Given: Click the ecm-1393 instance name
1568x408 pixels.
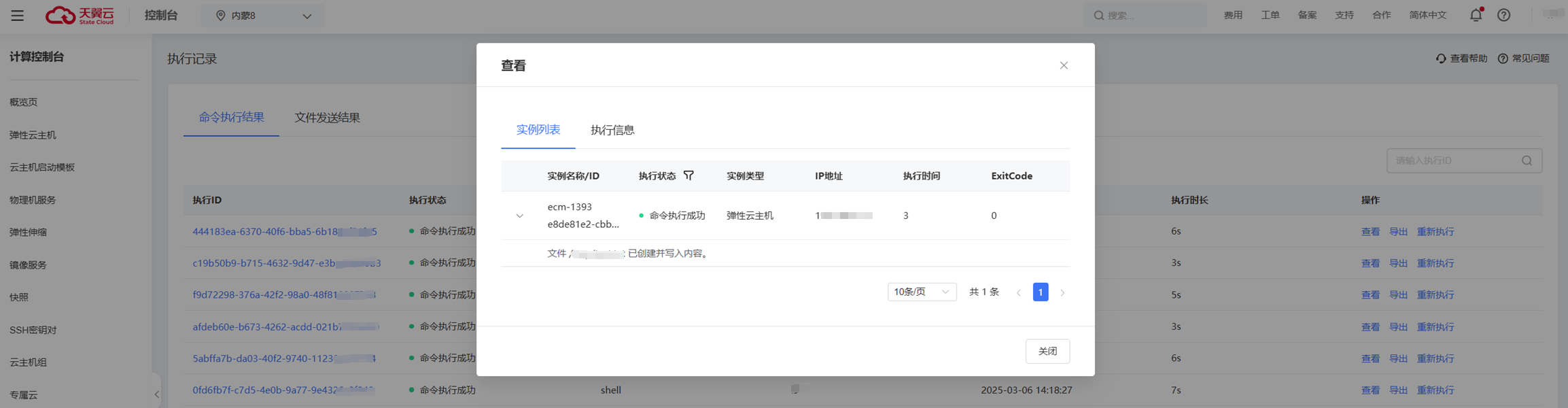Looking at the screenshot, I should coord(570,207).
